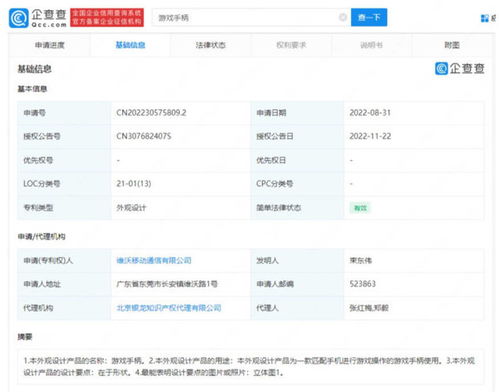Screen dimensions: 499x392
Task: Click the application number CN202230575809.2
Action: pyautogui.click(x=151, y=113)
